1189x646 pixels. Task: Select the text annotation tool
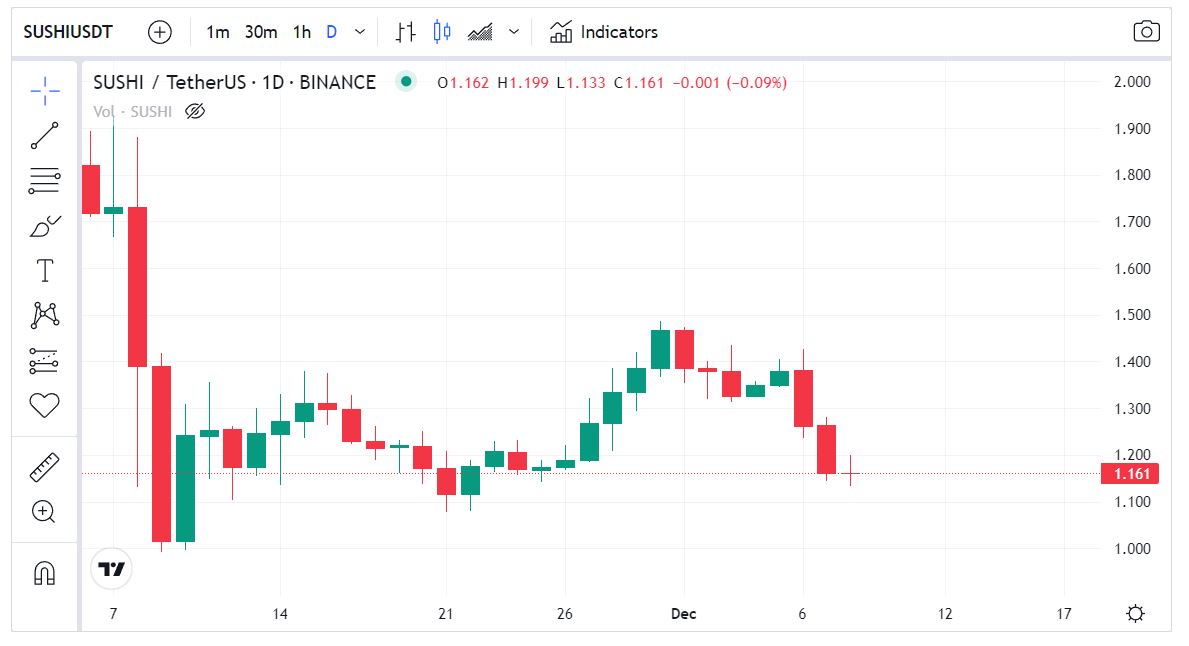pos(45,271)
